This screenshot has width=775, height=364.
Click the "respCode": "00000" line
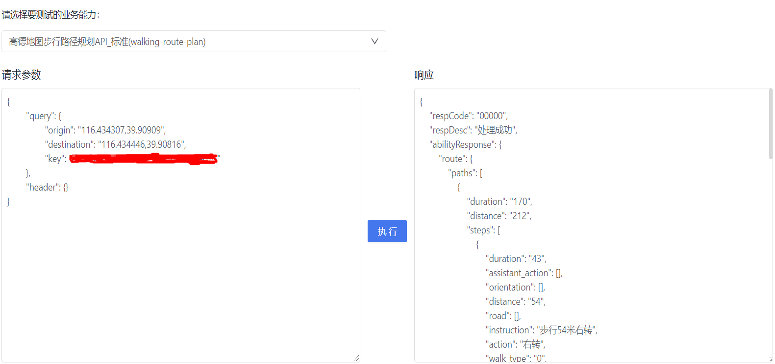pyautogui.click(x=469, y=116)
